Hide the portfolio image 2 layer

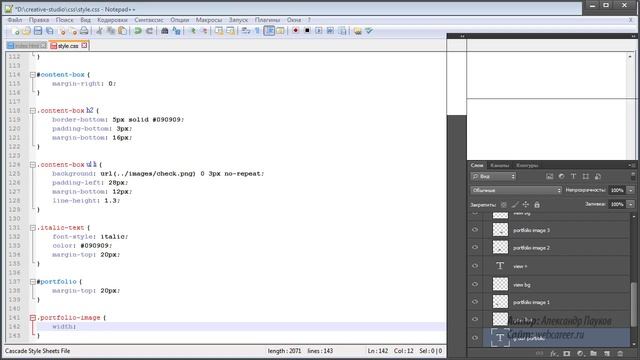(475, 247)
